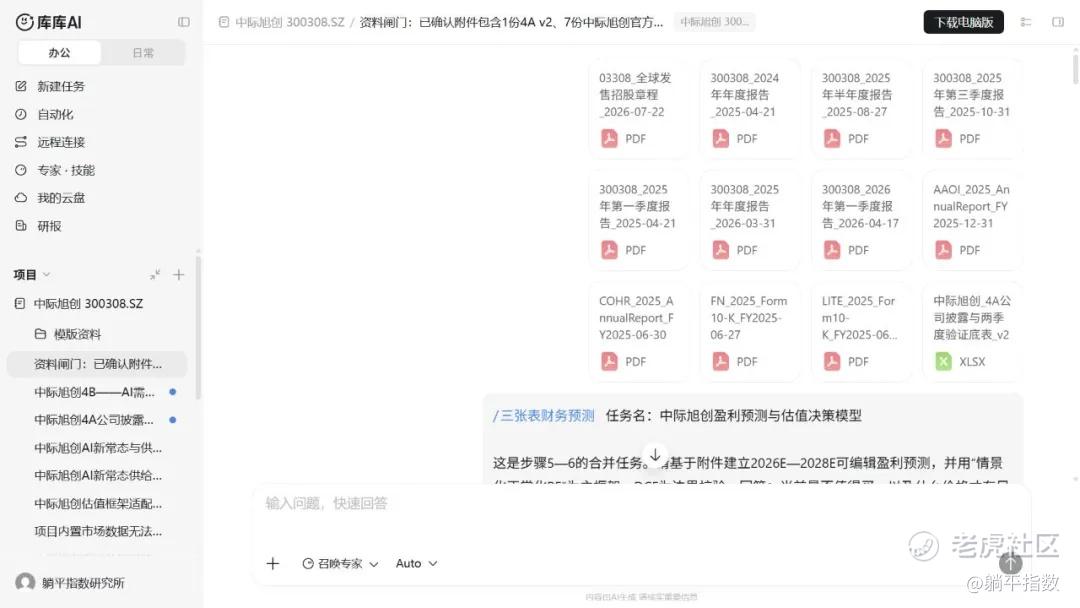Click the /三张表财务预测 skill link
This screenshot has width=1080, height=608.
coord(543,415)
